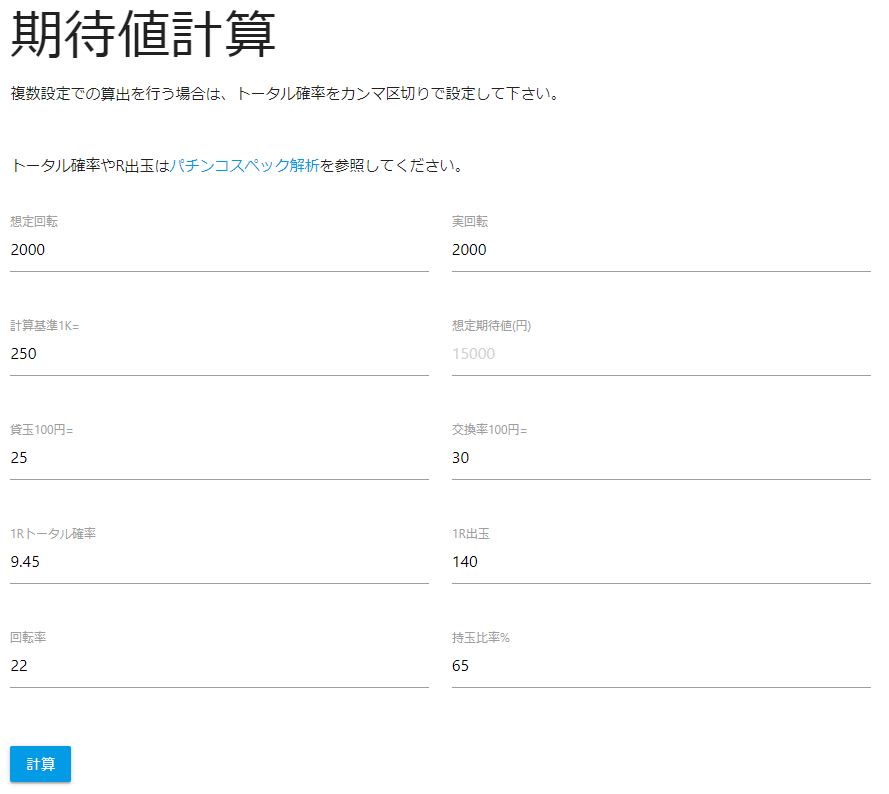Click the 持玉比率% label text

[x=481, y=638]
